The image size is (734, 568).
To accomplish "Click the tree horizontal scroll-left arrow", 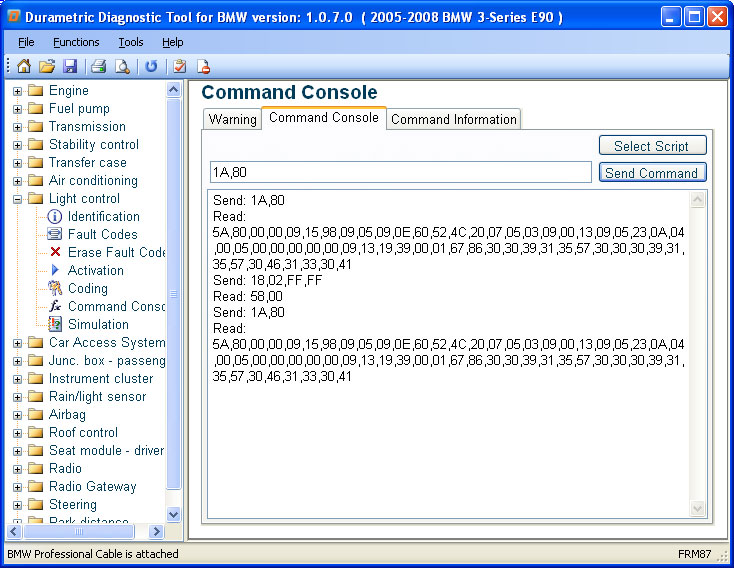I will (14, 531).
